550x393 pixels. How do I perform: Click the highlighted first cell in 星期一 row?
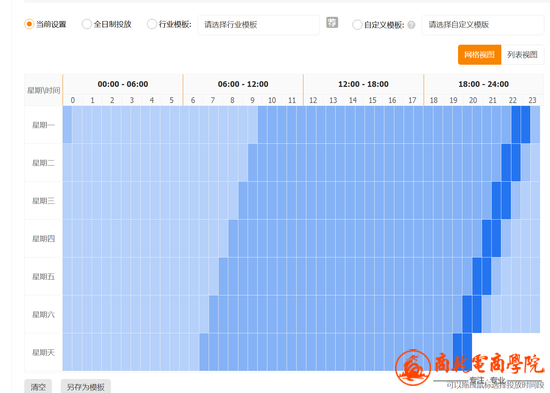pyautogui.click(x=67, y=125)
